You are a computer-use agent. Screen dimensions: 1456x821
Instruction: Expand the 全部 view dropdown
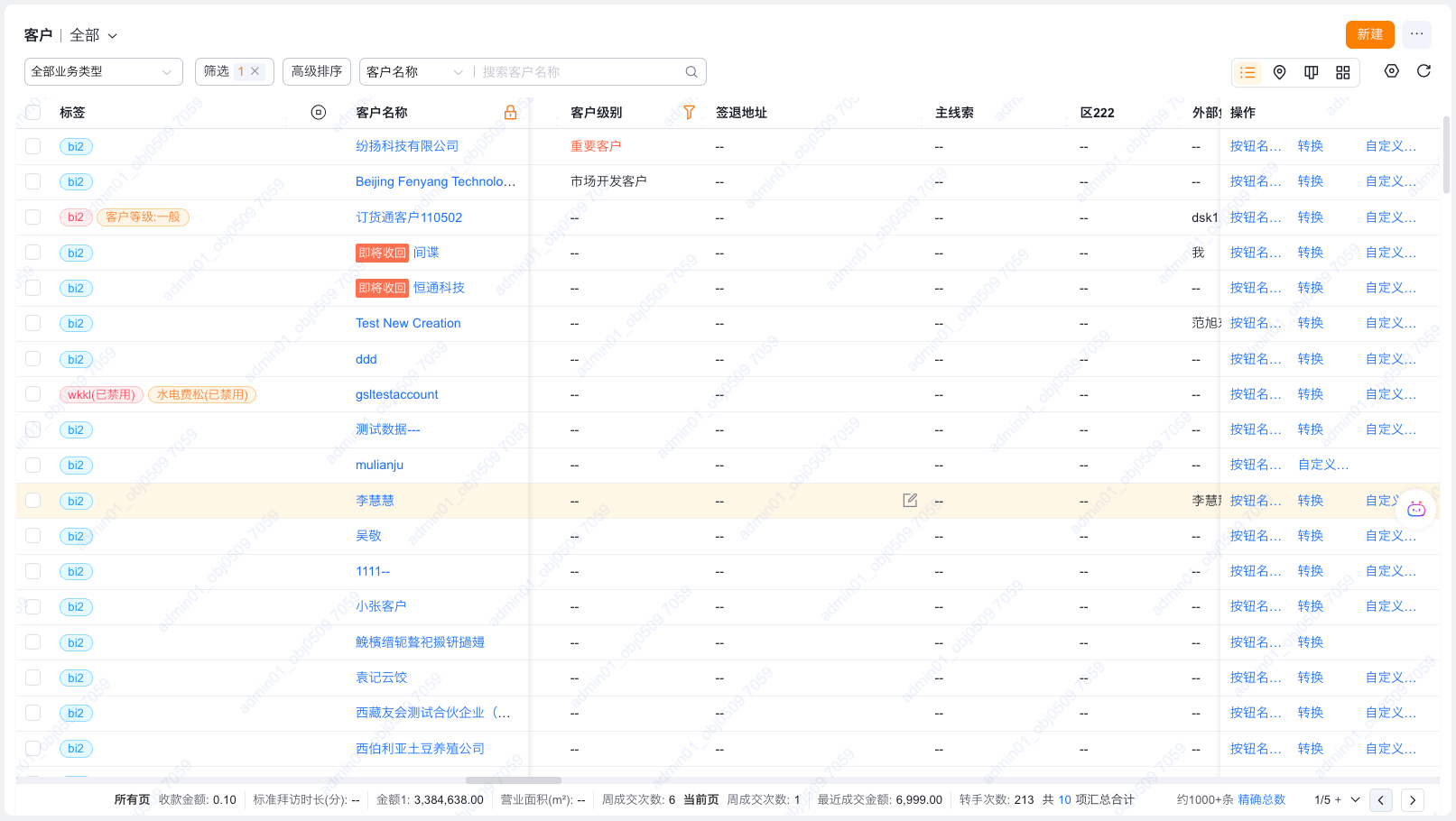94,35
